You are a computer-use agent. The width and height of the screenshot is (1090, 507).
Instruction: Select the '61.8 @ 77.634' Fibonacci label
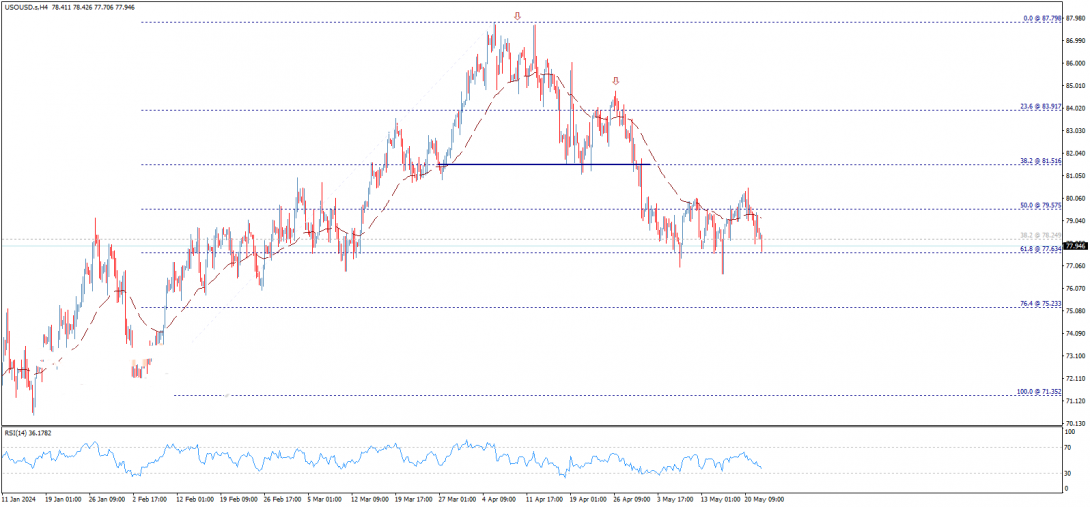(x=1040, y=248)
